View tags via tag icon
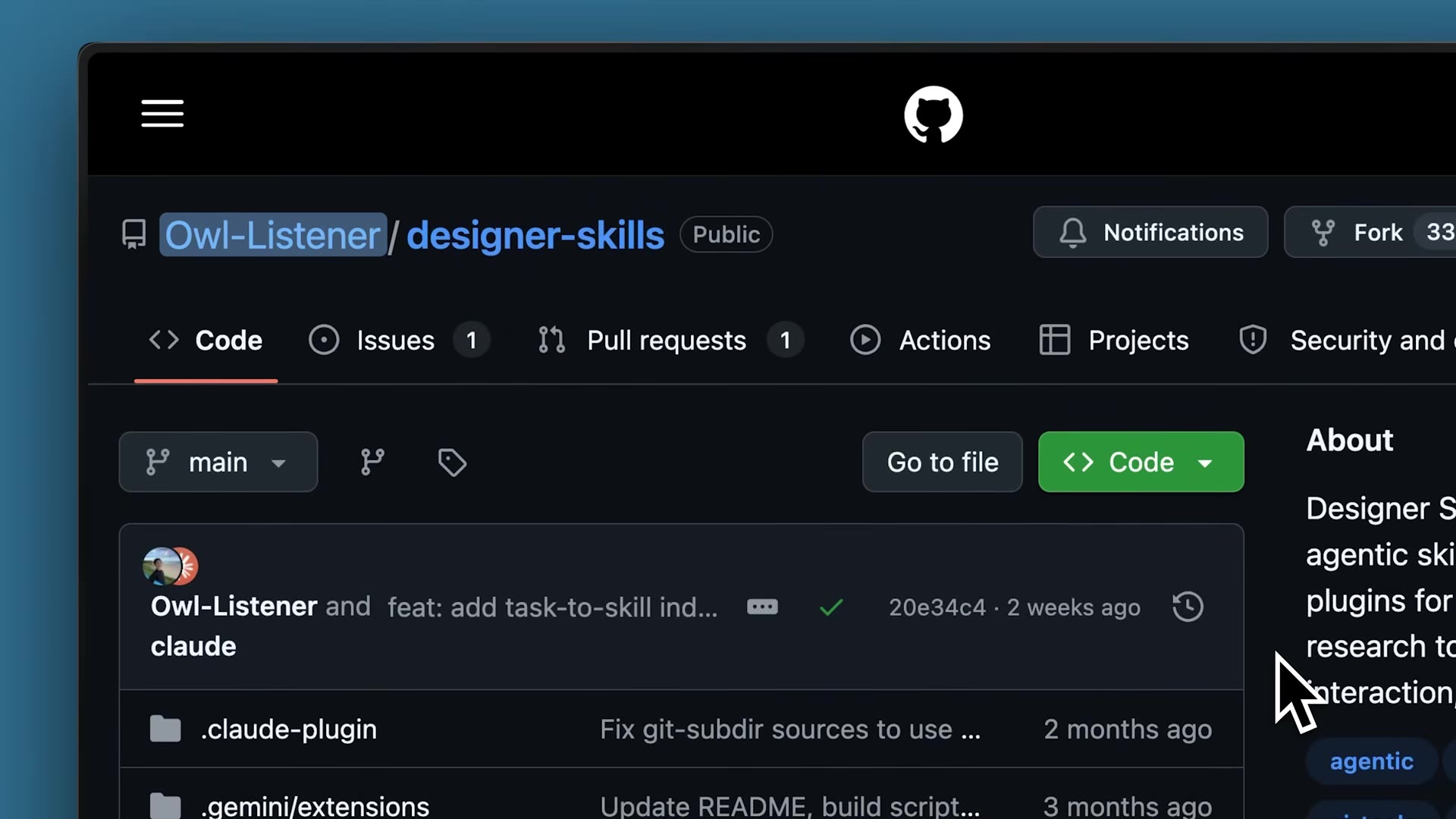 pos(453,462)
